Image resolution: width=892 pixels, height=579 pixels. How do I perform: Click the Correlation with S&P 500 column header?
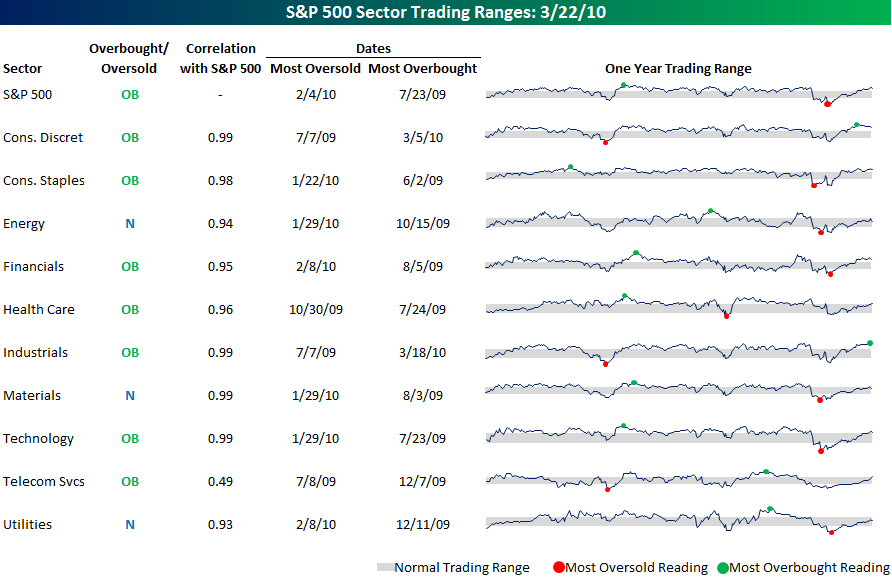click(x=221, y=59)
